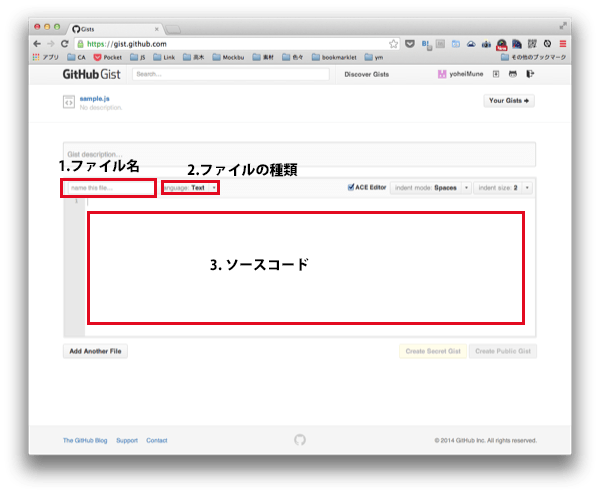Click the code file icon beside sample.js
600x494 pixels.
pyautogui.click(x=69, y=102)
